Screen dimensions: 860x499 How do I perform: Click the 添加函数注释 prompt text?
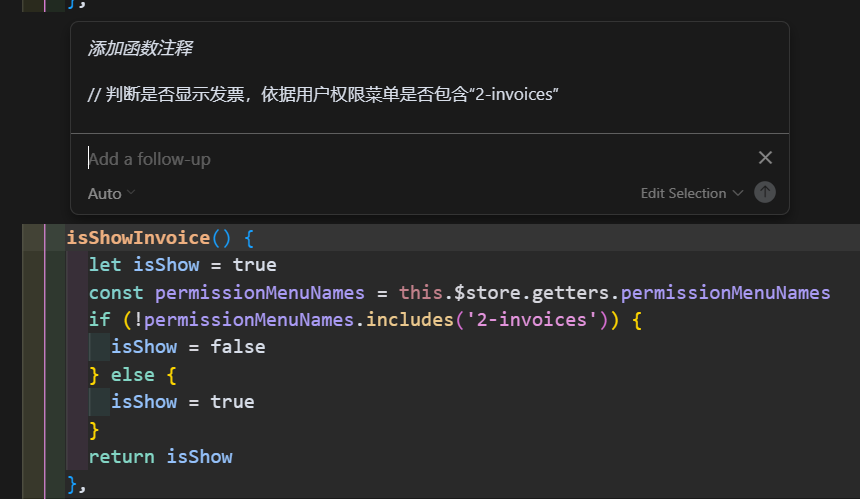pos(140,48)
